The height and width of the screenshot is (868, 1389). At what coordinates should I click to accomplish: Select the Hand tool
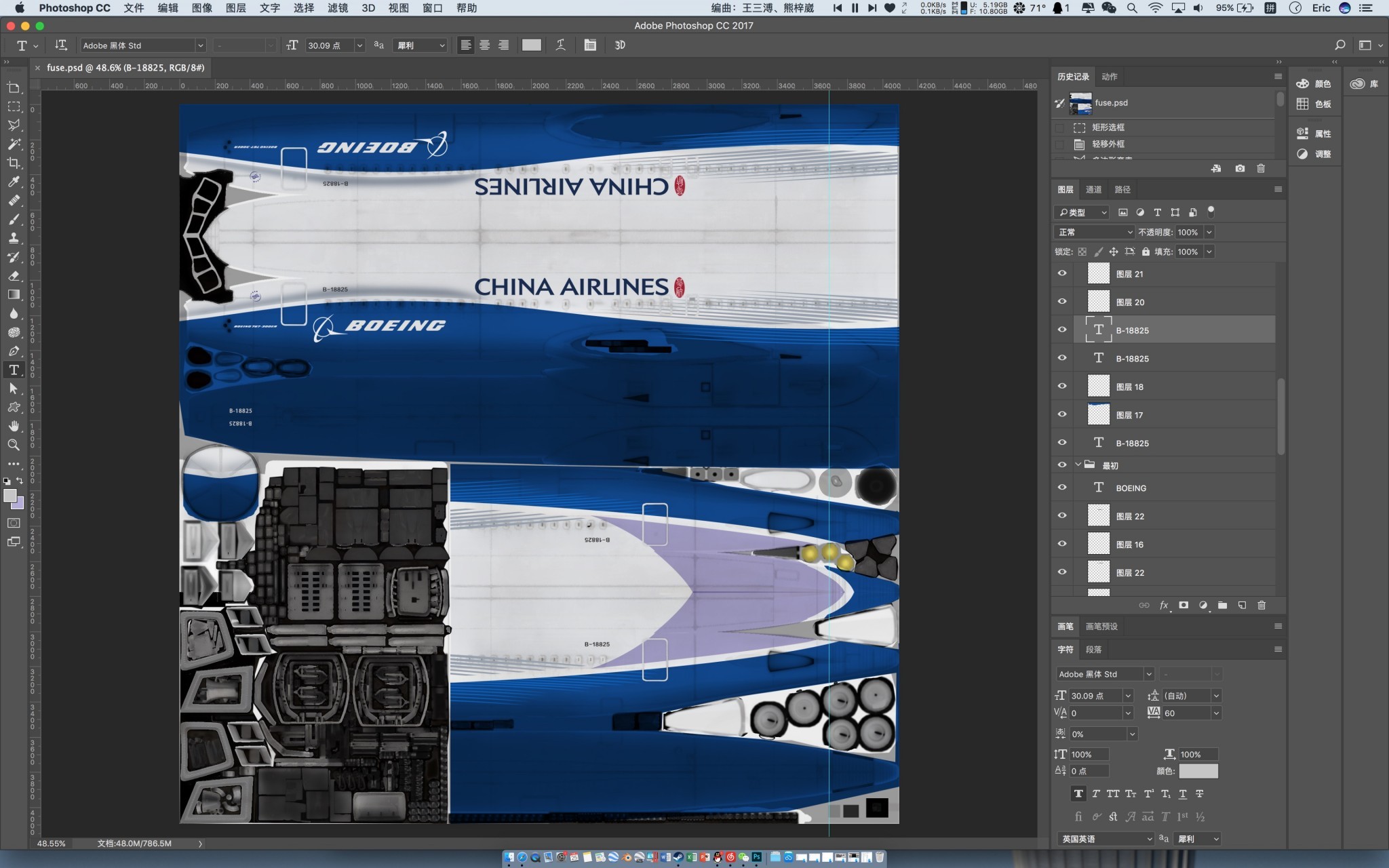(x=14, y=427)
